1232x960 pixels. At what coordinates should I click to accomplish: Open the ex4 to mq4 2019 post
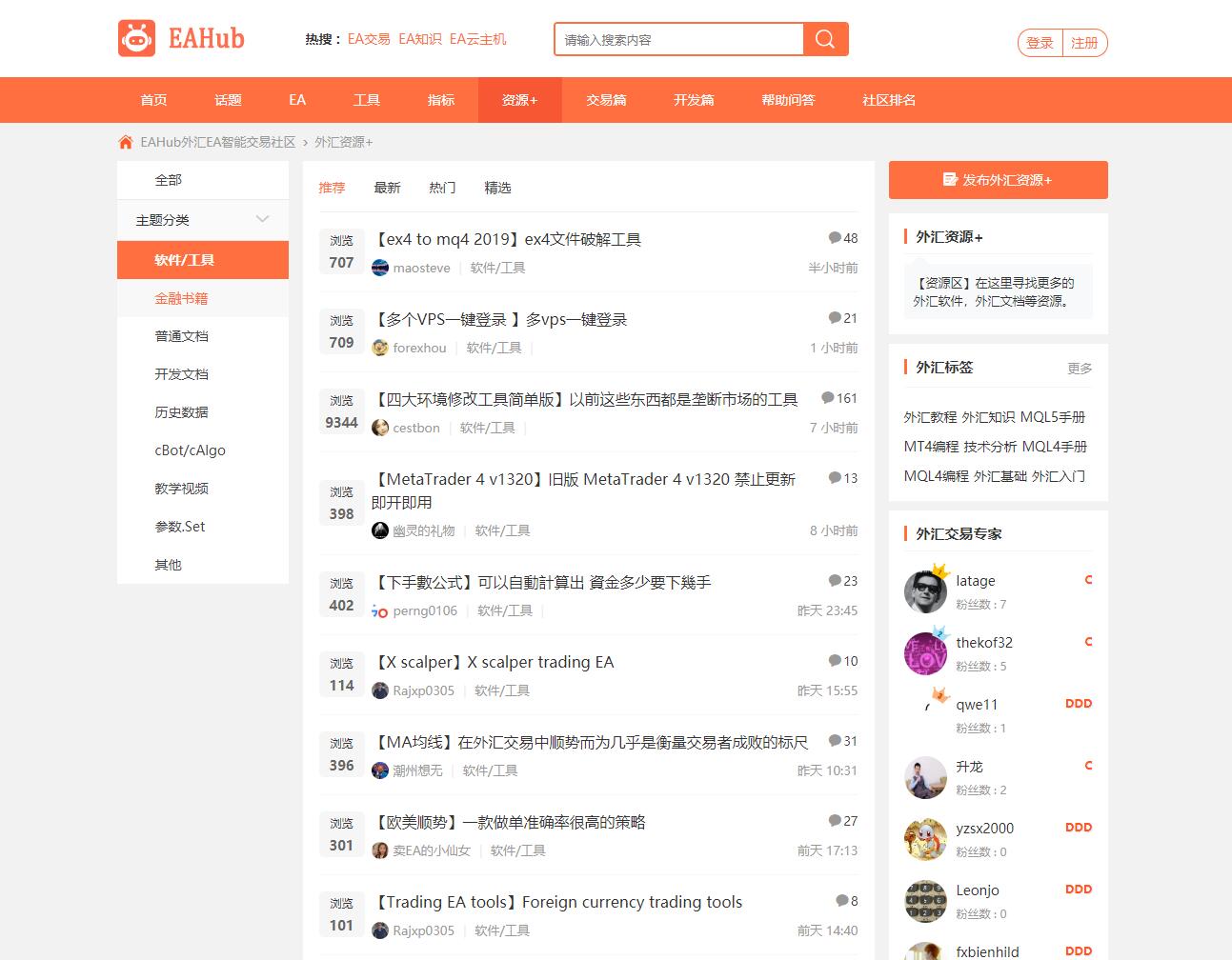click(507, 239)
